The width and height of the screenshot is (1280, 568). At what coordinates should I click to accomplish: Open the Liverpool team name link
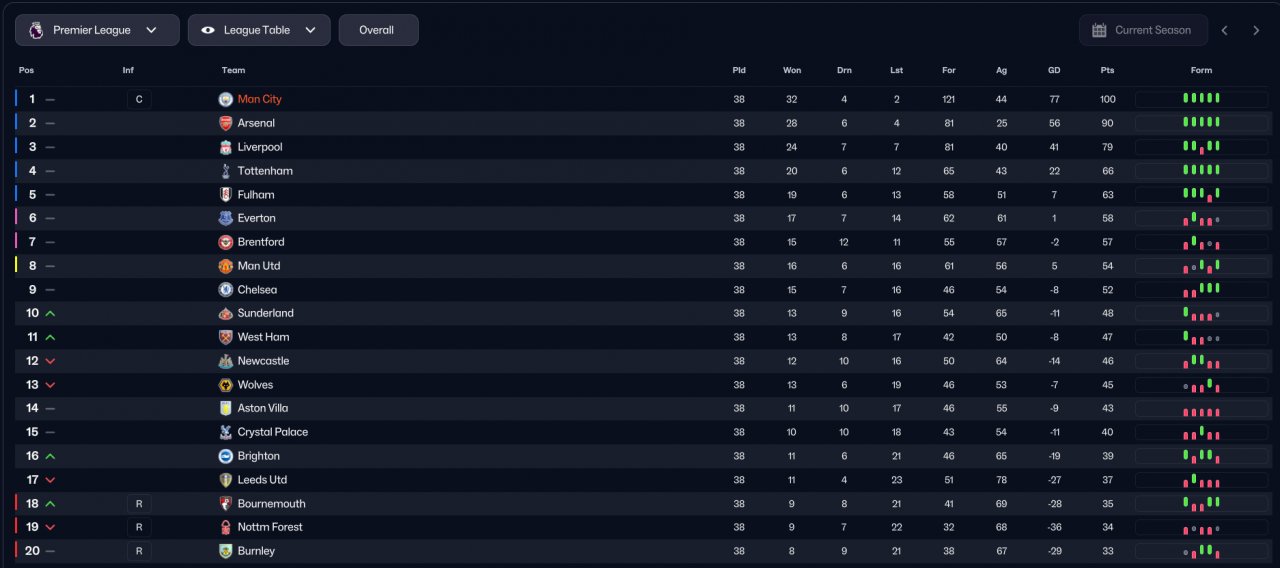pyautogui.click(x=260, y=147)
